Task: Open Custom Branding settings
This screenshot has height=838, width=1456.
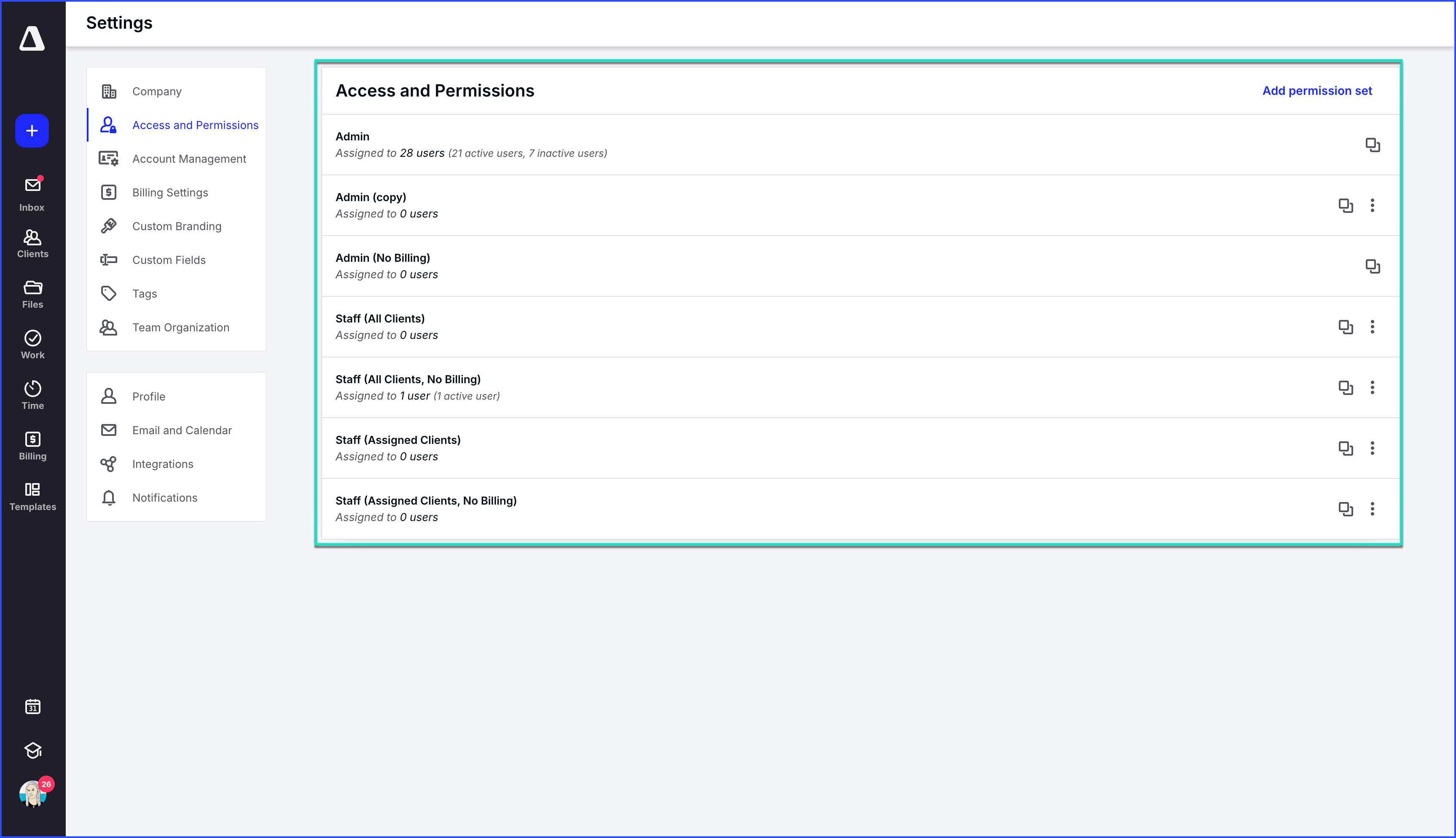Action: [177, 226]
